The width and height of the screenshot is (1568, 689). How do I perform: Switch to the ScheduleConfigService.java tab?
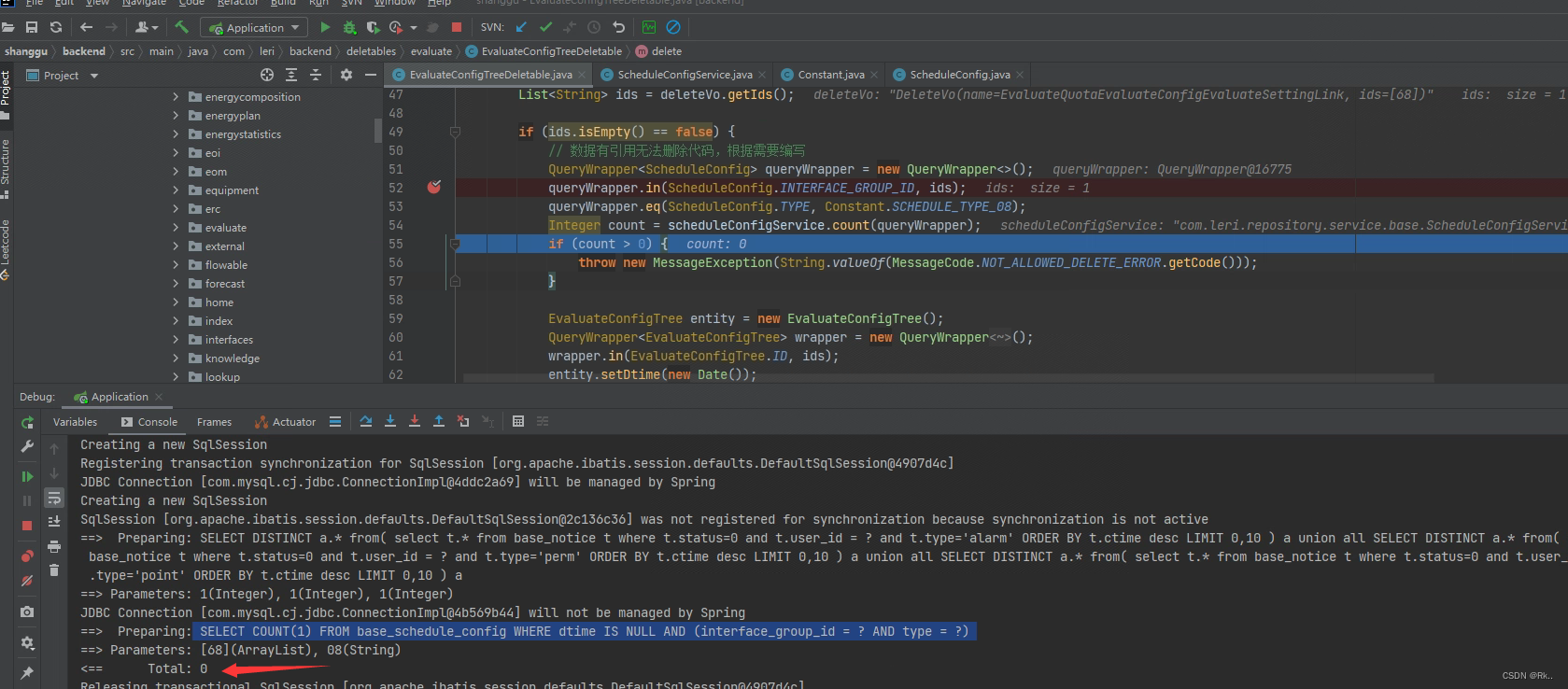click(685, 75)
